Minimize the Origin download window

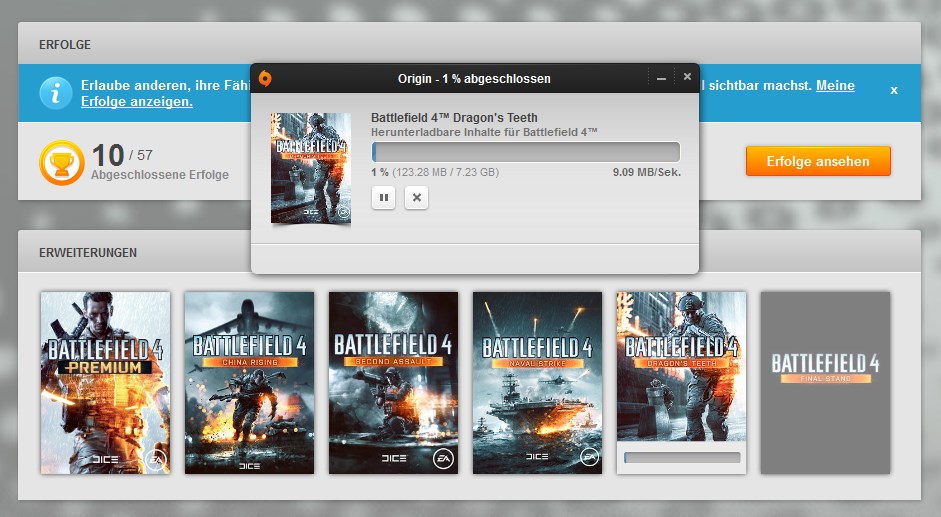click(x=661, y=78)
